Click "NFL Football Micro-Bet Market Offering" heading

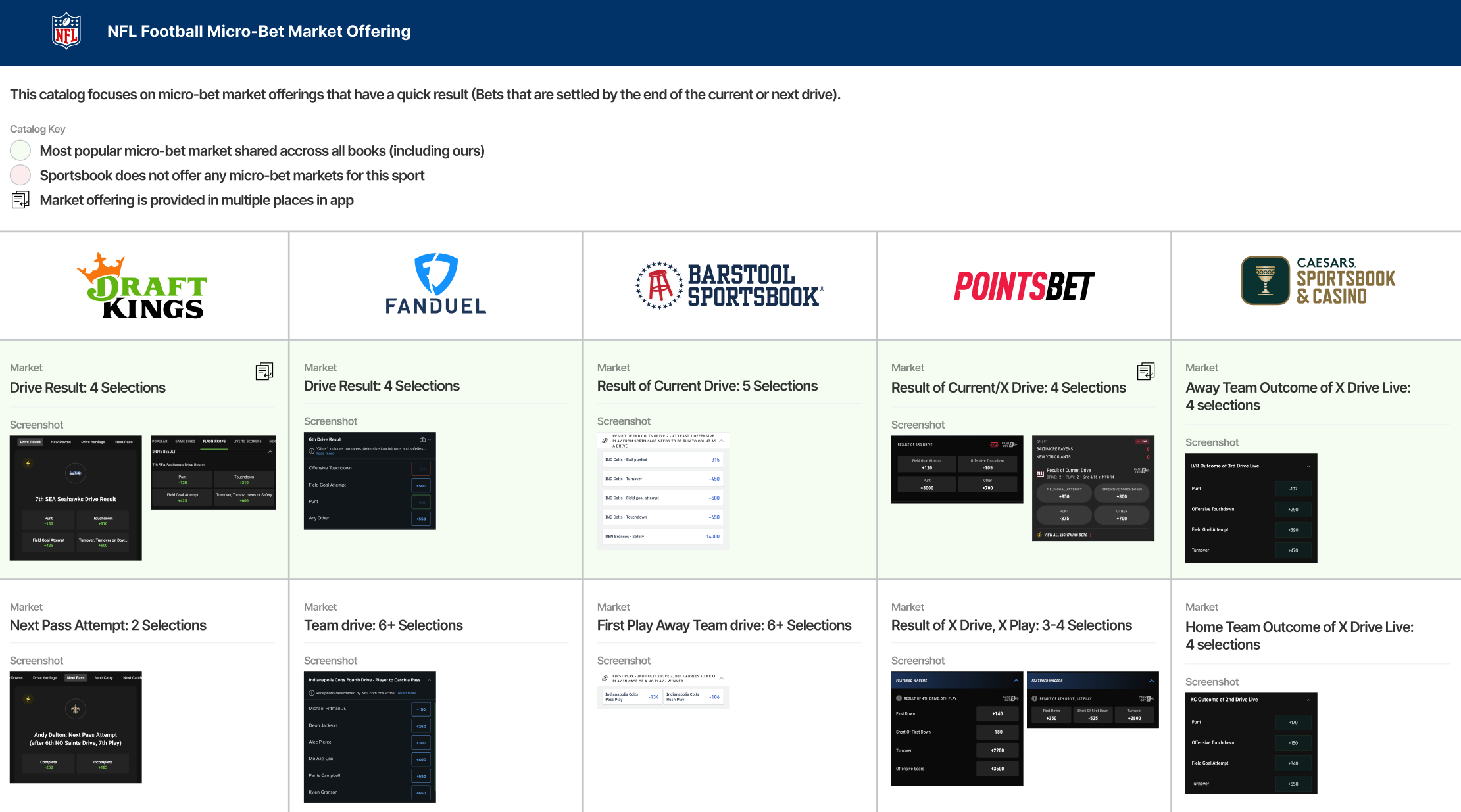coord(259,31)
